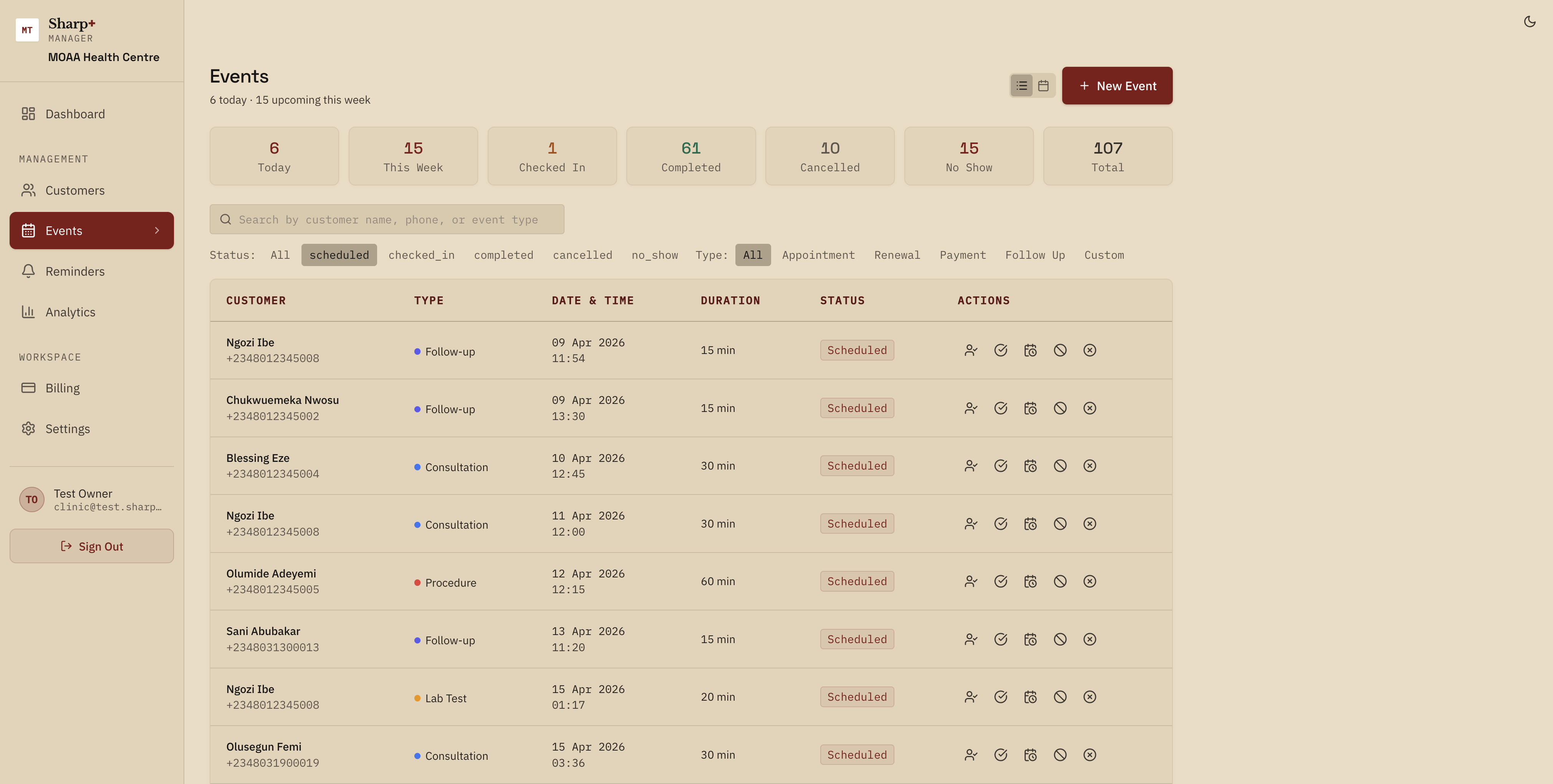The width and height of the screenshot is (1553, 784).
Task: Check in Olusegun Femi's consultation
Action: pyautogui.click(x=971, y=755)
